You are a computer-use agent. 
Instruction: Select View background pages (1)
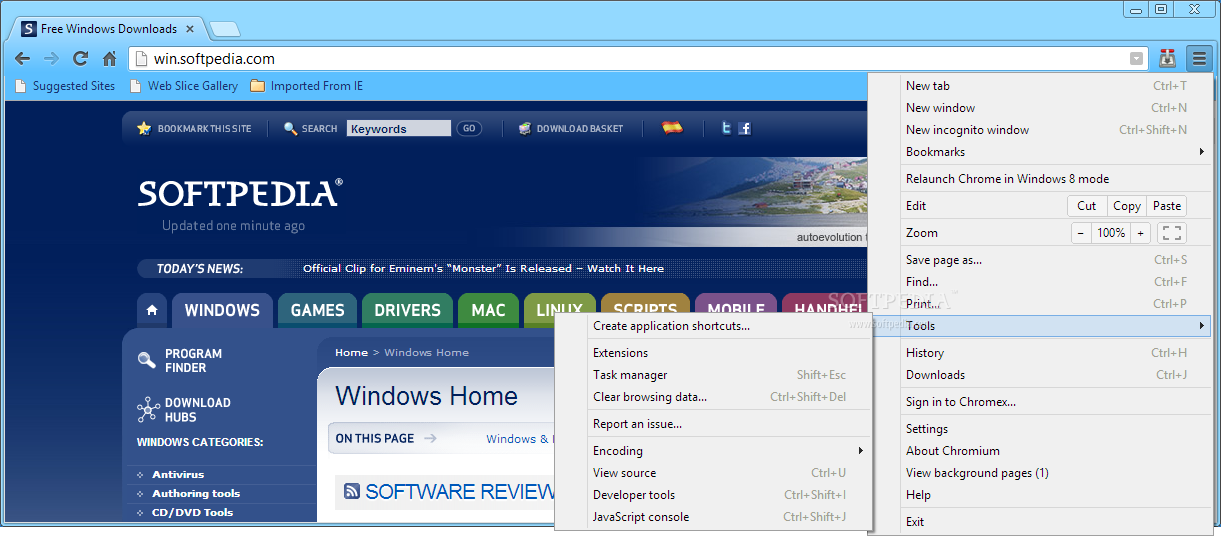[1040, 473]
